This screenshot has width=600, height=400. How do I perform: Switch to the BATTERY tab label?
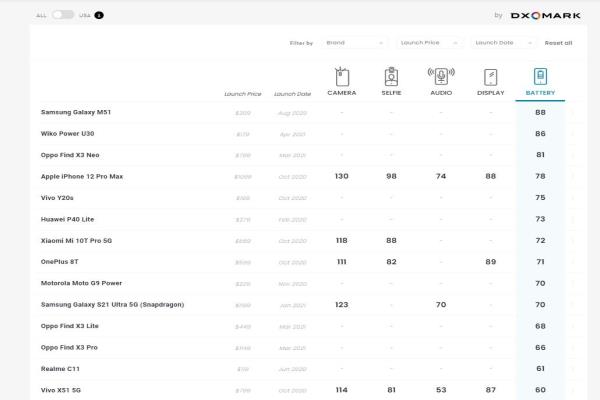(x=540, y=93)
